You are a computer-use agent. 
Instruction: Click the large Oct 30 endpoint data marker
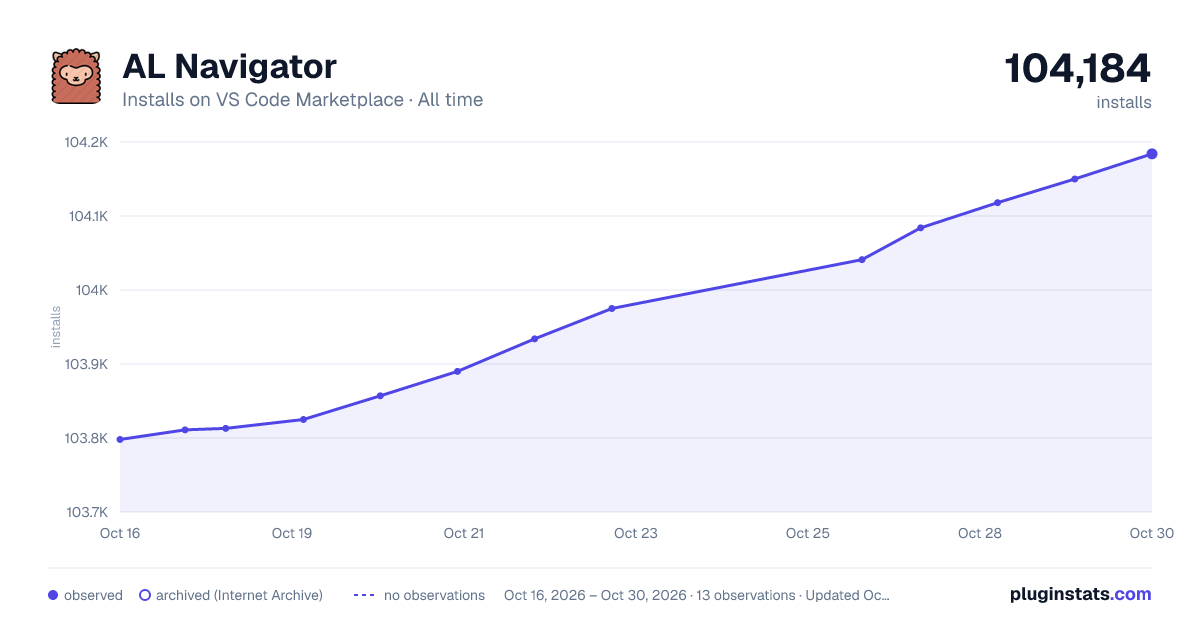(x=1152, y=154)
